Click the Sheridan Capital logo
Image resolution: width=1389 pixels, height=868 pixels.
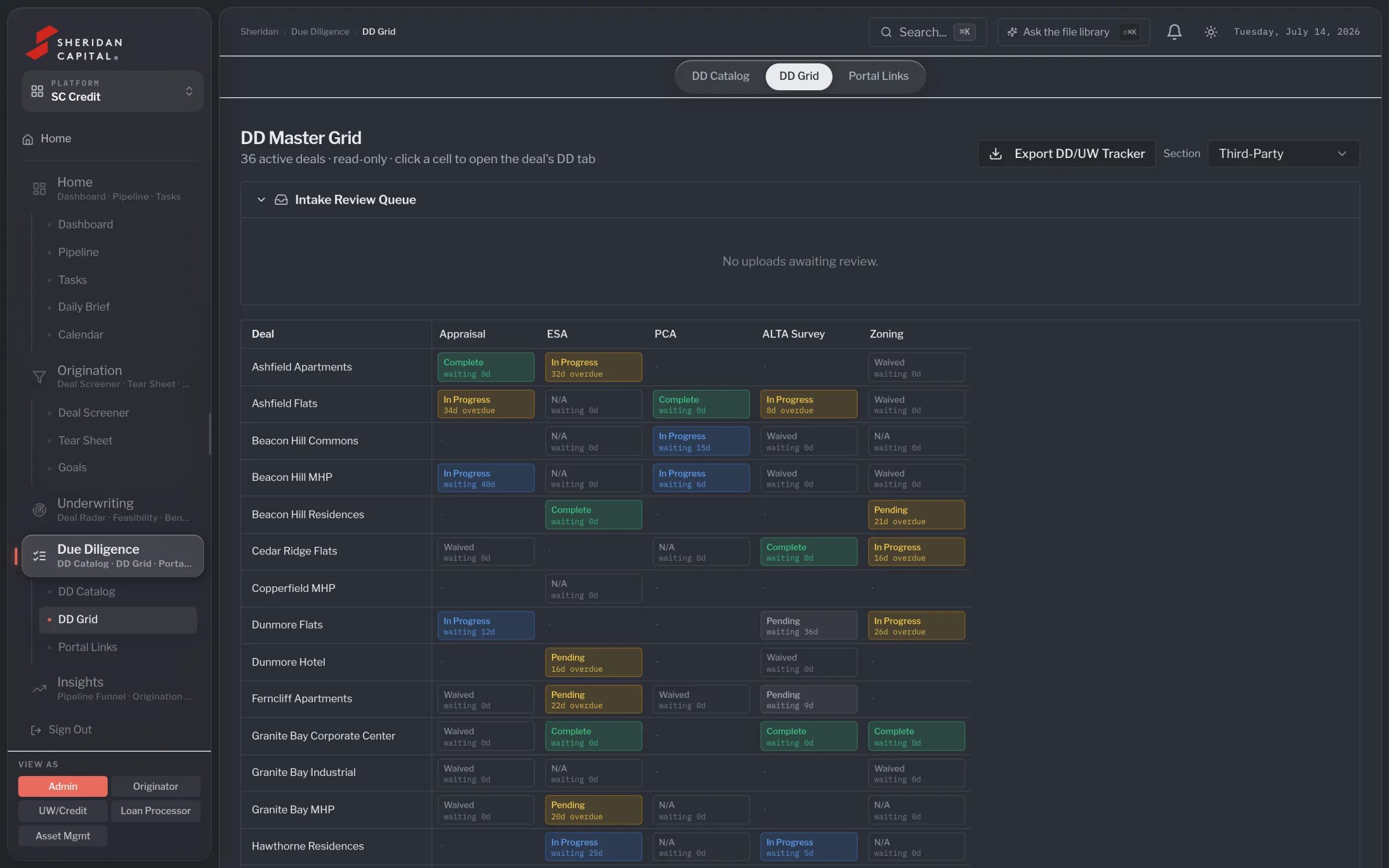pyautogui.click(x=74, y=43)
